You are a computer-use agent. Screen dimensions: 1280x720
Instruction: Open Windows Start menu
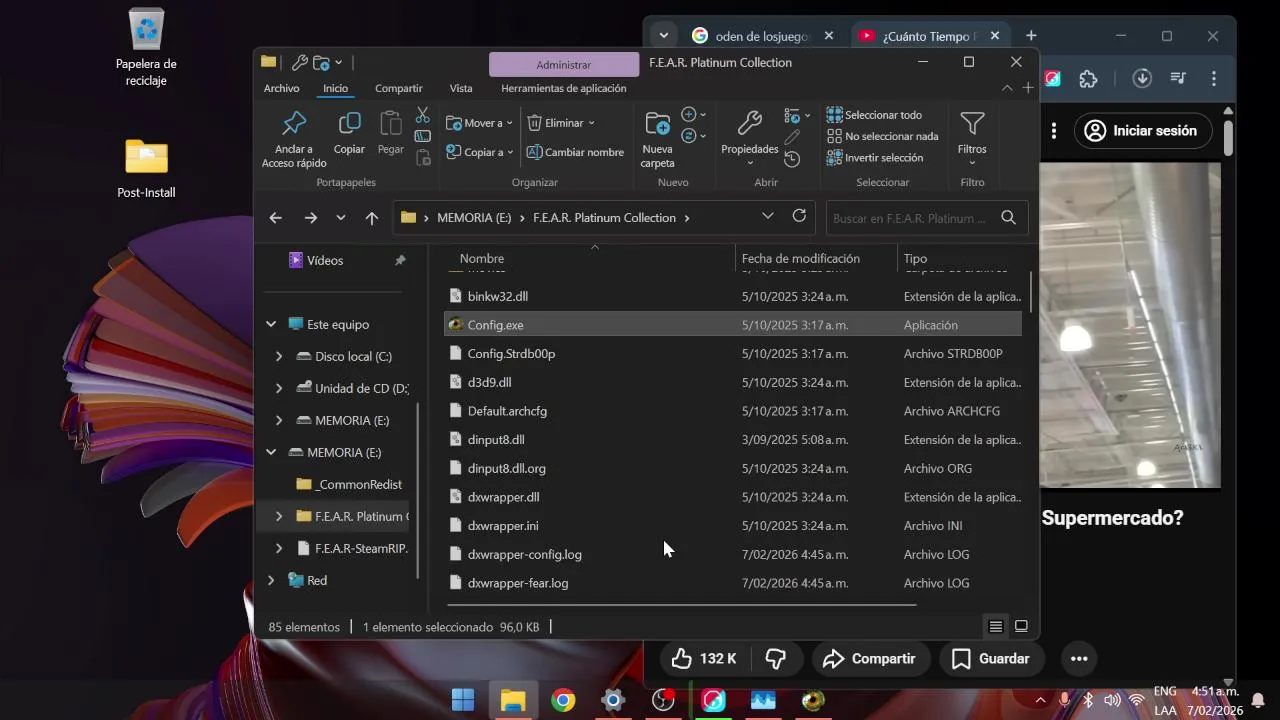[463, 700]
